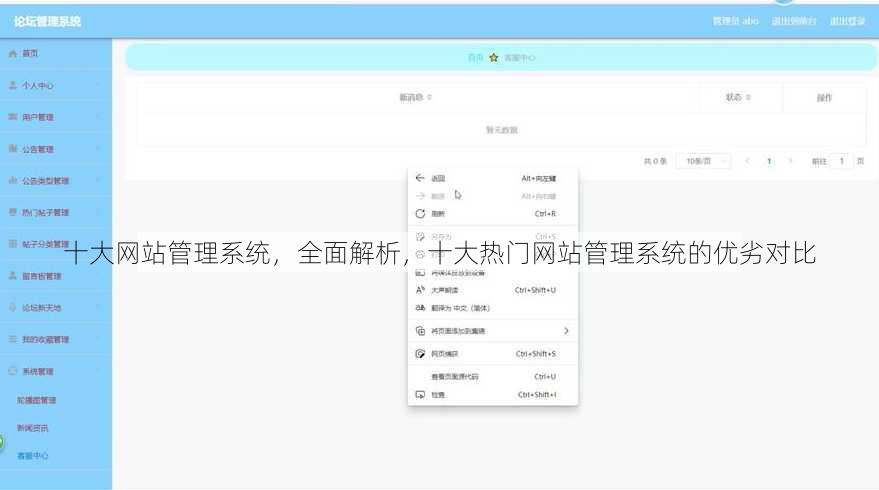Click the 退出登录 link in the header
879x490 pixels.
point(847,21)
